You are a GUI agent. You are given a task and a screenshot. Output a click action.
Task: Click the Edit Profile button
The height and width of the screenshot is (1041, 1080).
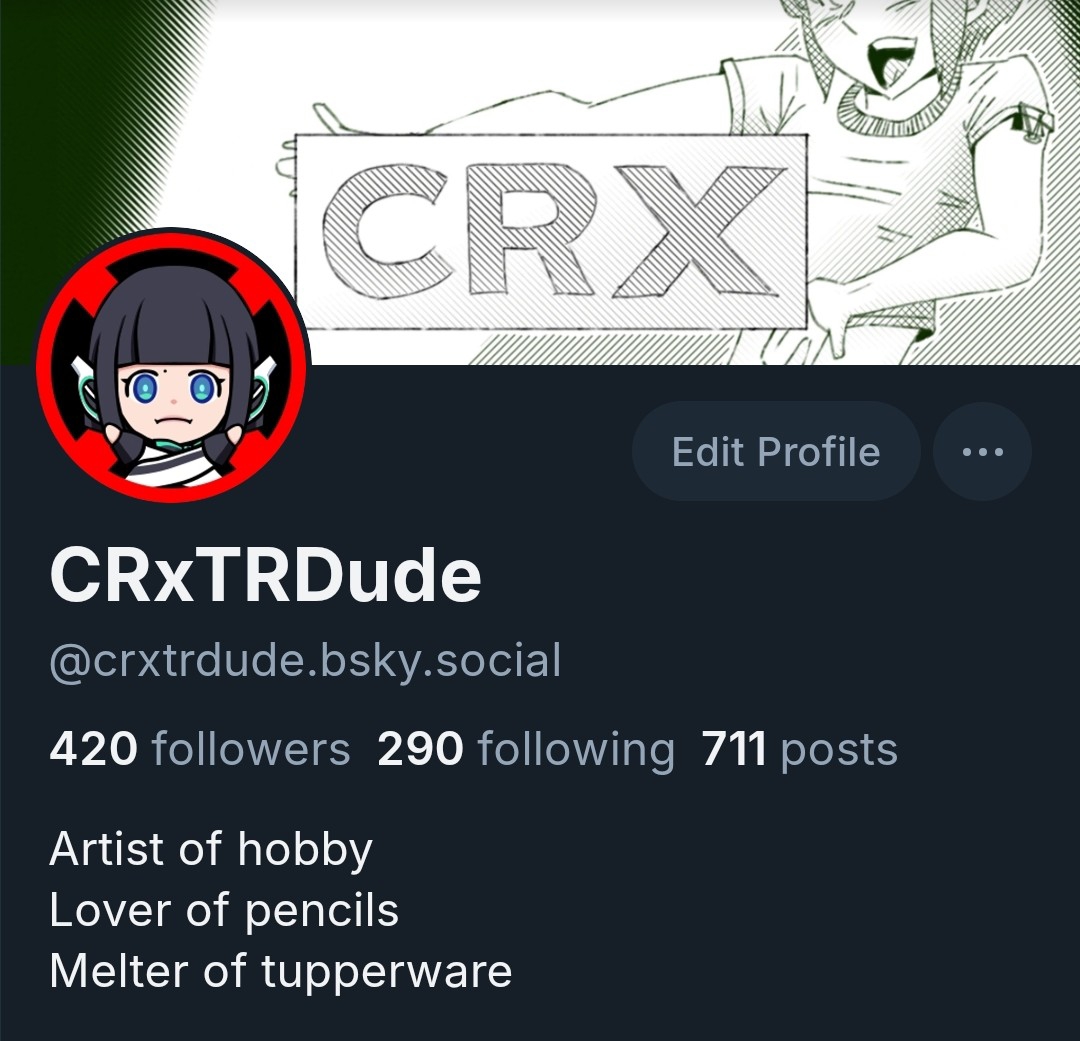point(776,452)
